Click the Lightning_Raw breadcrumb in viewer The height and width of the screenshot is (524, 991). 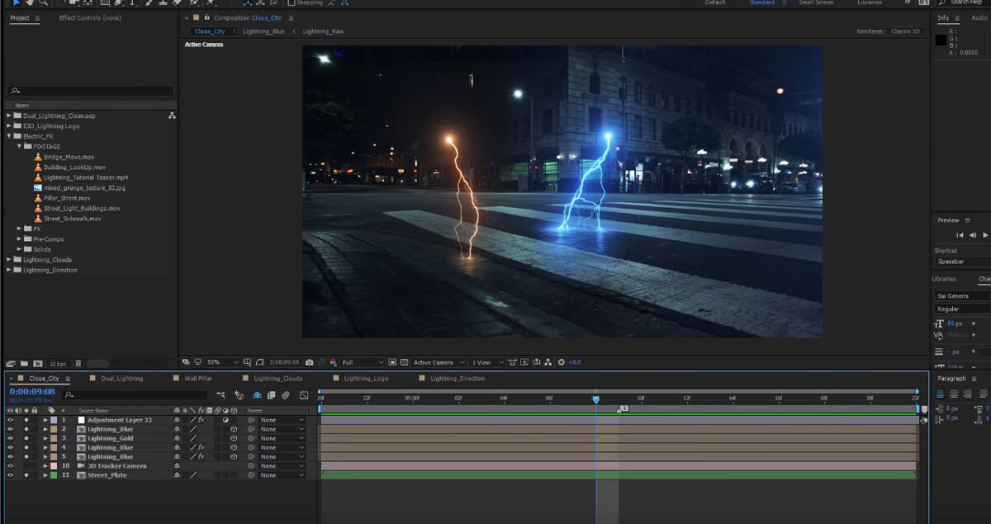coord(323,31)
